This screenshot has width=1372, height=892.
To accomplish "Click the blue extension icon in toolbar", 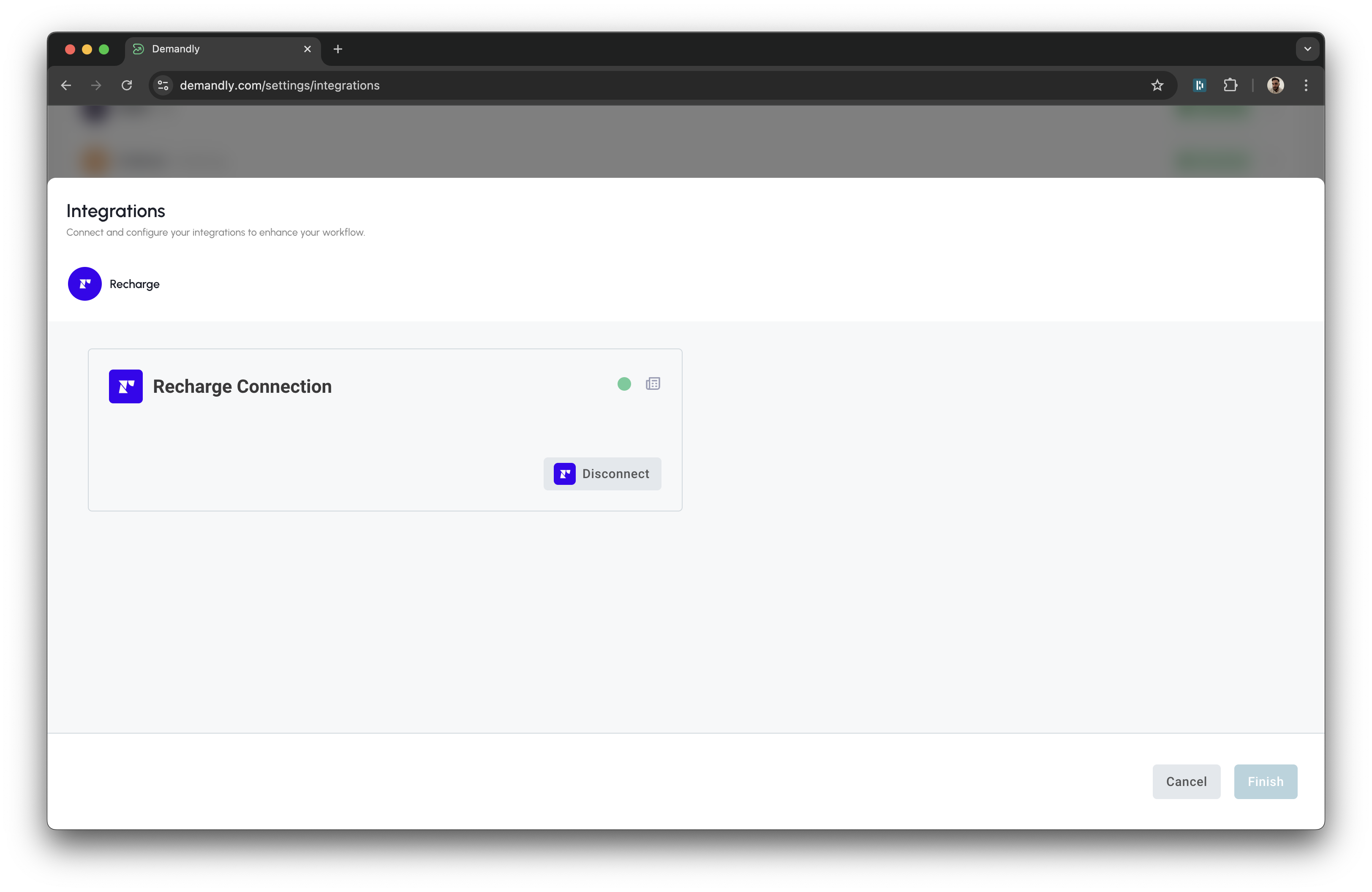I will (x=1200, y=85).
